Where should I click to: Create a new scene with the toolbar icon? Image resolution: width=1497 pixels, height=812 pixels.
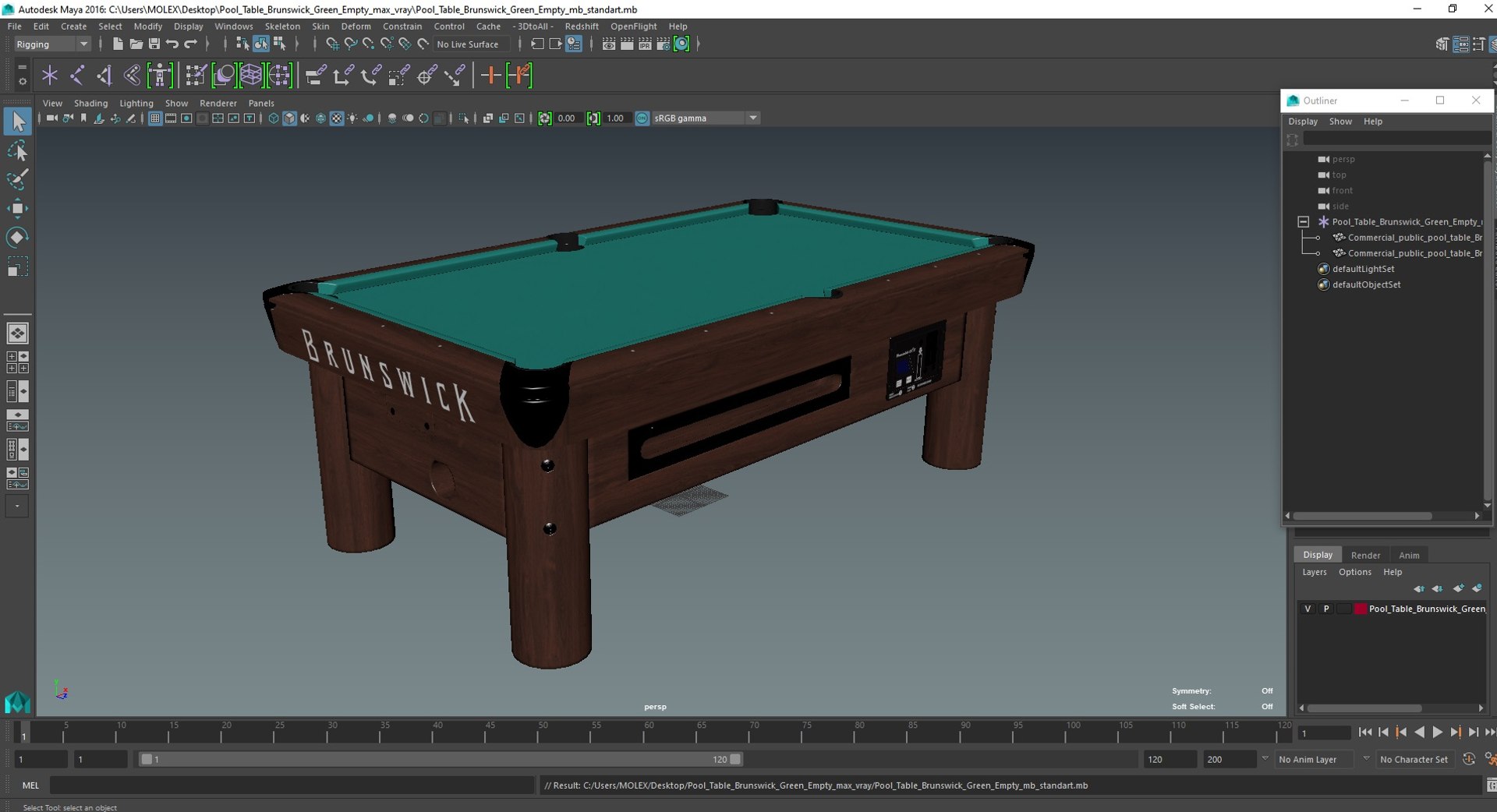click(118, 44)
